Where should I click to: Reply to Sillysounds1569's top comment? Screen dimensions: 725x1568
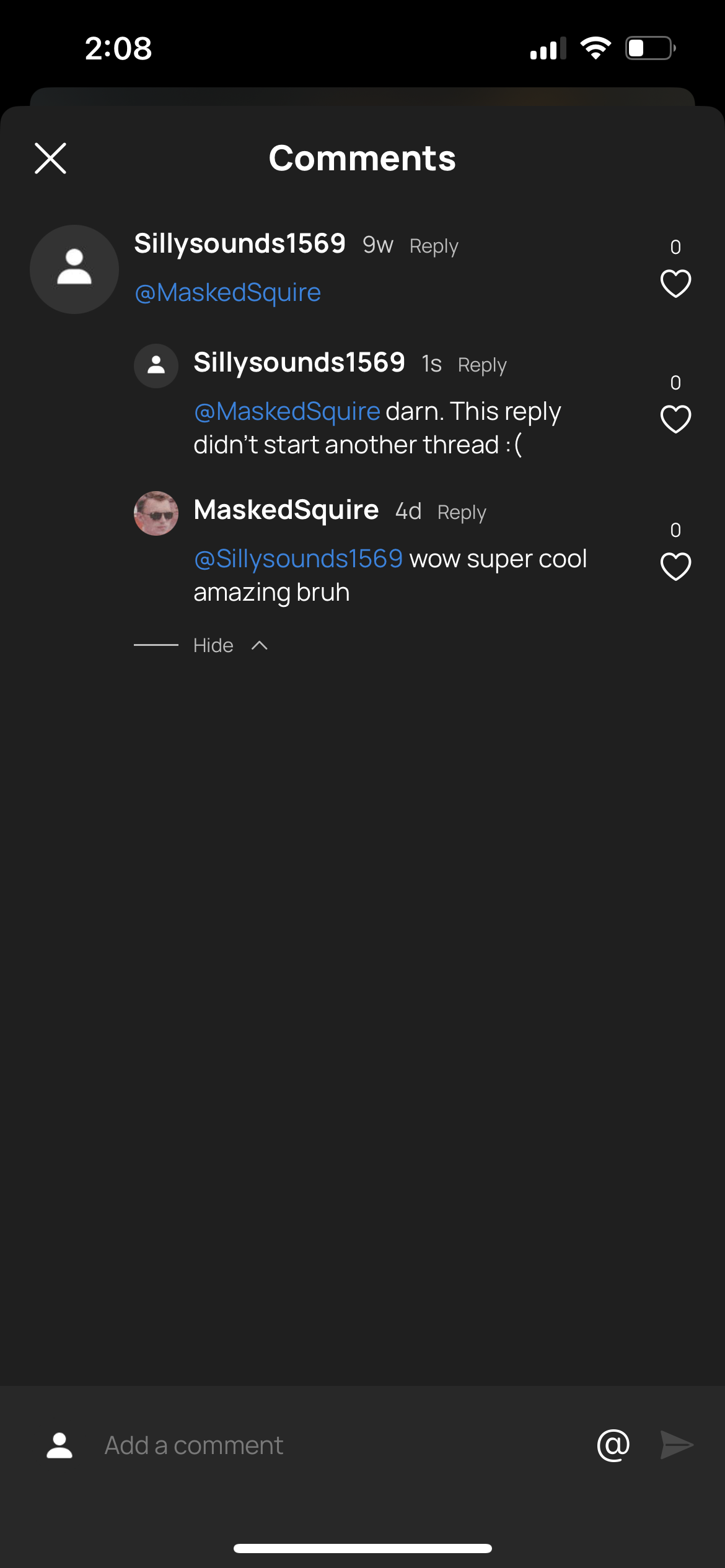coord(434,245)
